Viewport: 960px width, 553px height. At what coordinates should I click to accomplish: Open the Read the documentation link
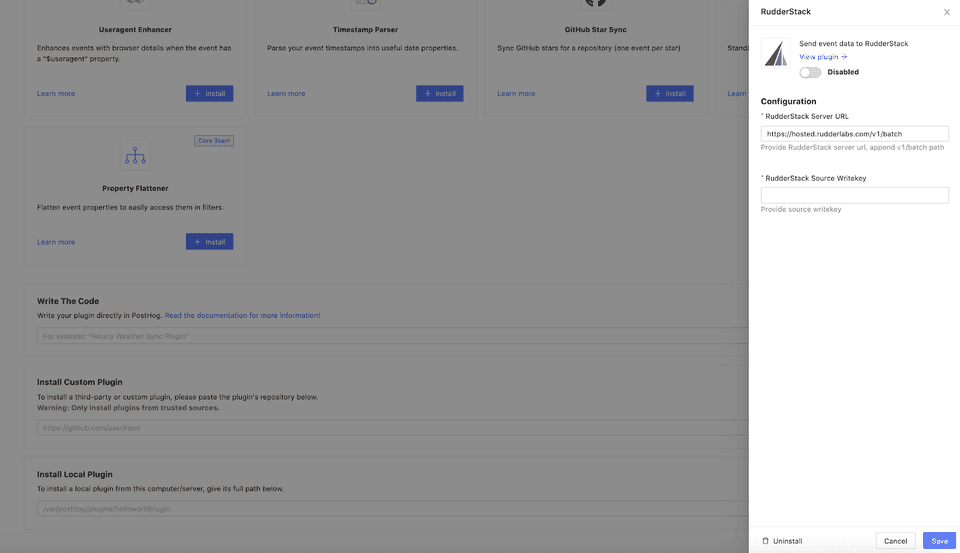242,315
